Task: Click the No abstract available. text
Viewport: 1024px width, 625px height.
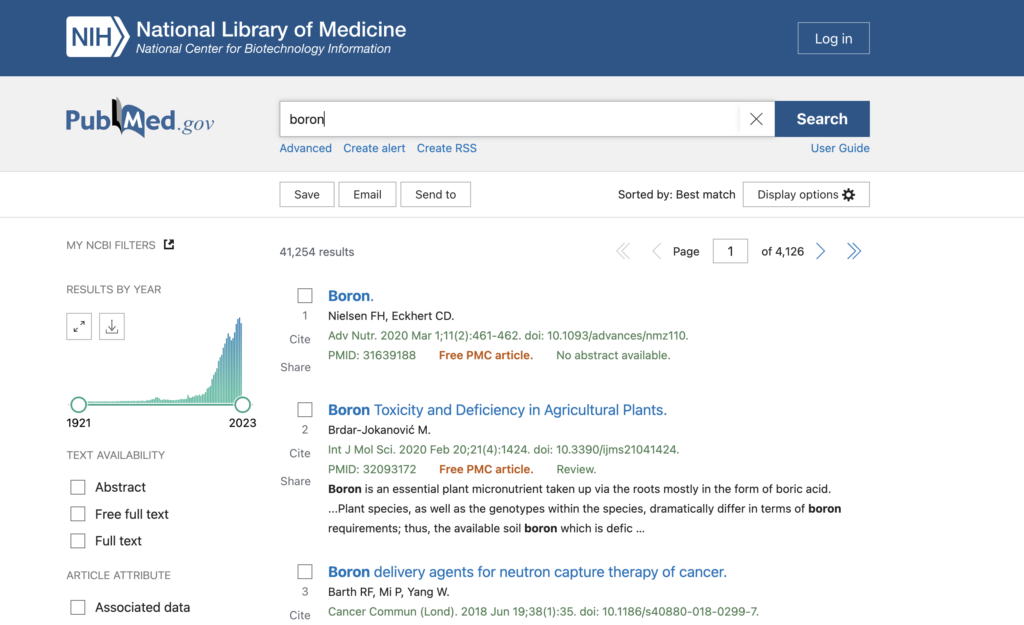Action: click(x=613, y=355)
